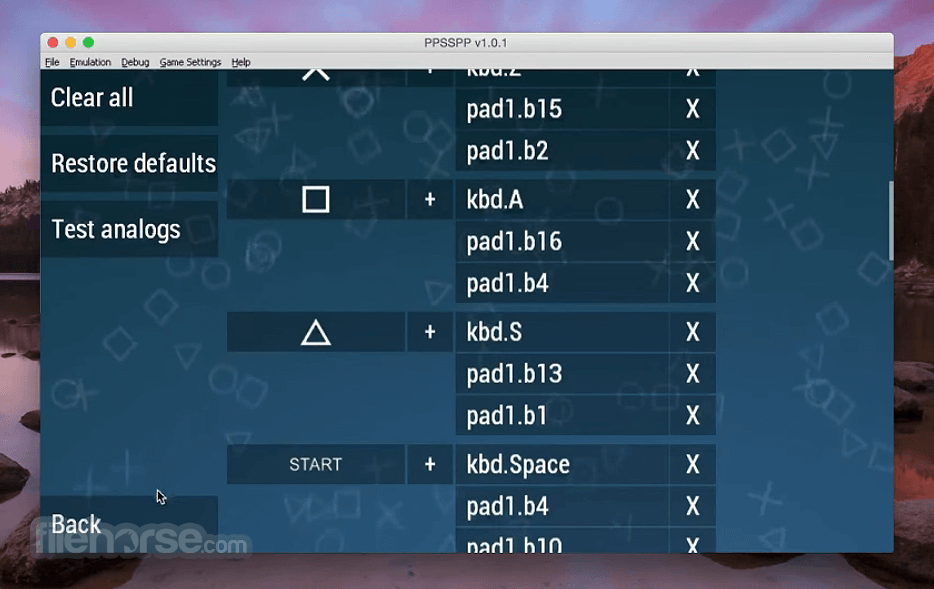Click the Triangle button mapping icon
Viewport: 934px width, 589px height.
(316, 332)
